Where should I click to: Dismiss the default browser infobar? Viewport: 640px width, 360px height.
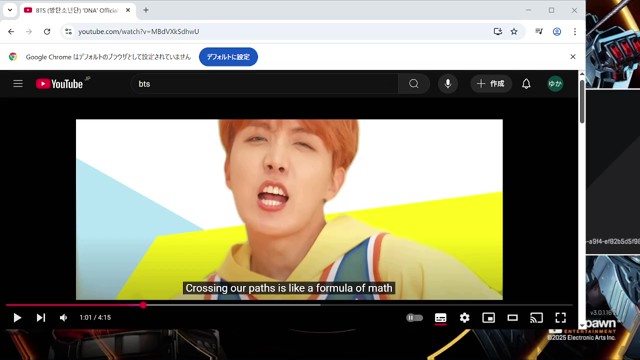tap(573, 57)
